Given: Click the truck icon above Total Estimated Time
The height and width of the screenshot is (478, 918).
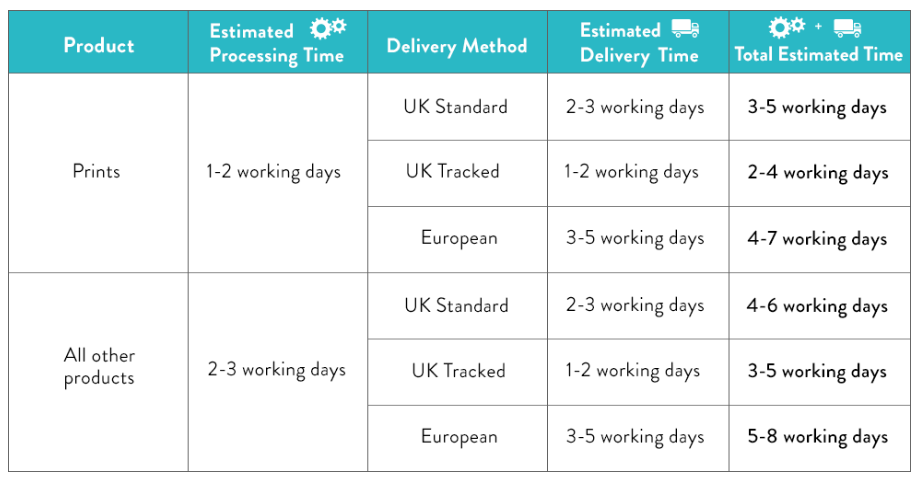Looking at the screenshot, I should tap(847, 28).
